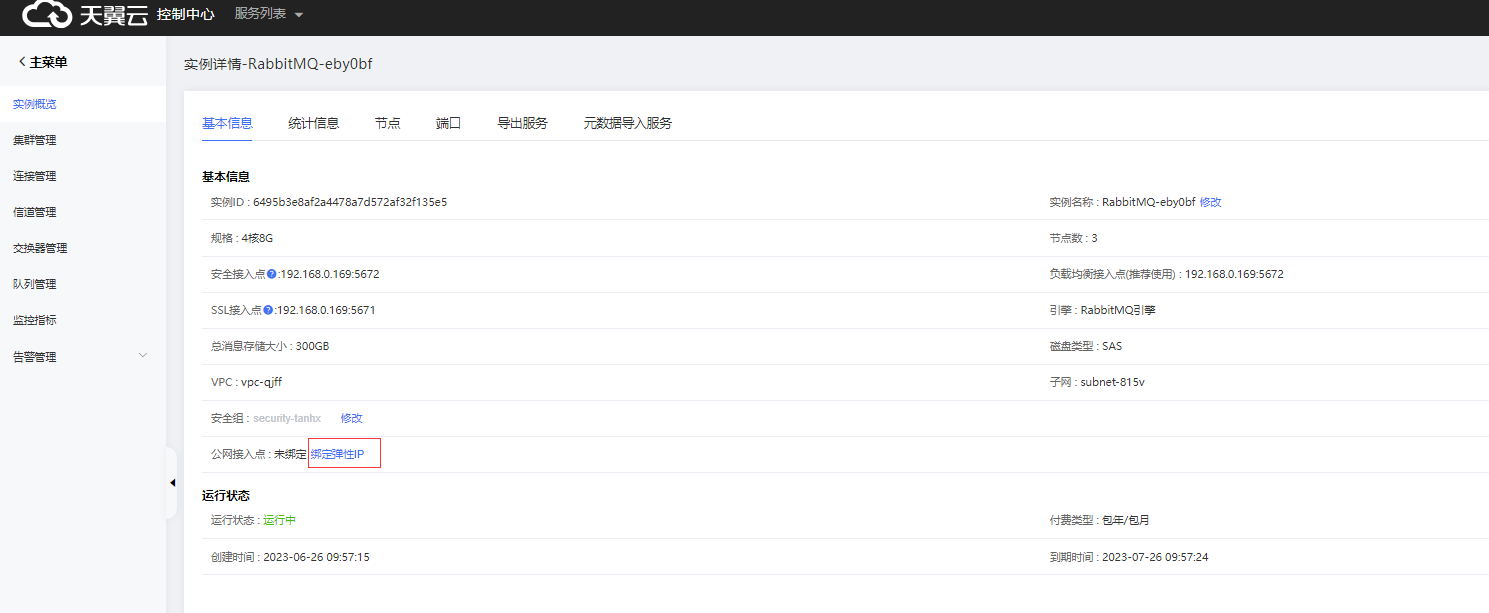Switch to the 元数据导入服务 tab
Image resolution: width=1489 pixels, height=613 pixels.
tap(628, 123)
